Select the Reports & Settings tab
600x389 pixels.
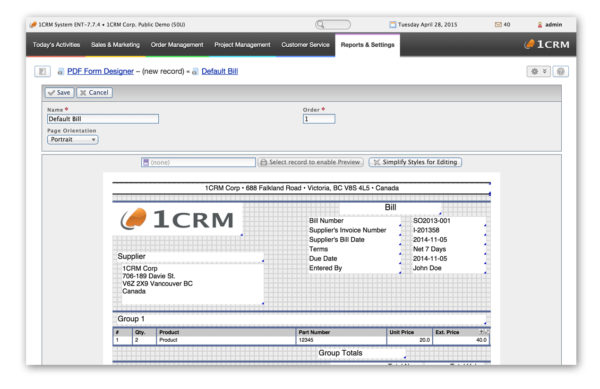367,45
